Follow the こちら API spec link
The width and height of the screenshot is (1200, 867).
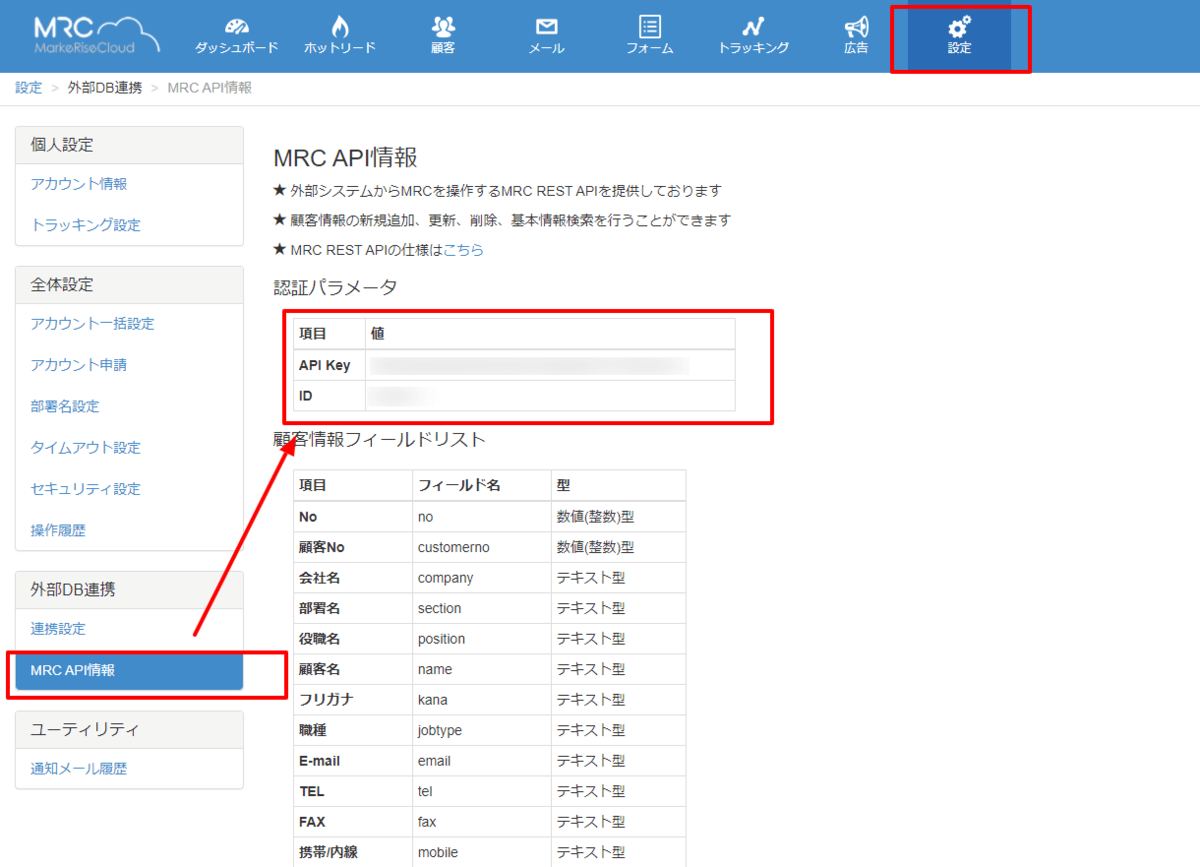click(x=463, y=250)
